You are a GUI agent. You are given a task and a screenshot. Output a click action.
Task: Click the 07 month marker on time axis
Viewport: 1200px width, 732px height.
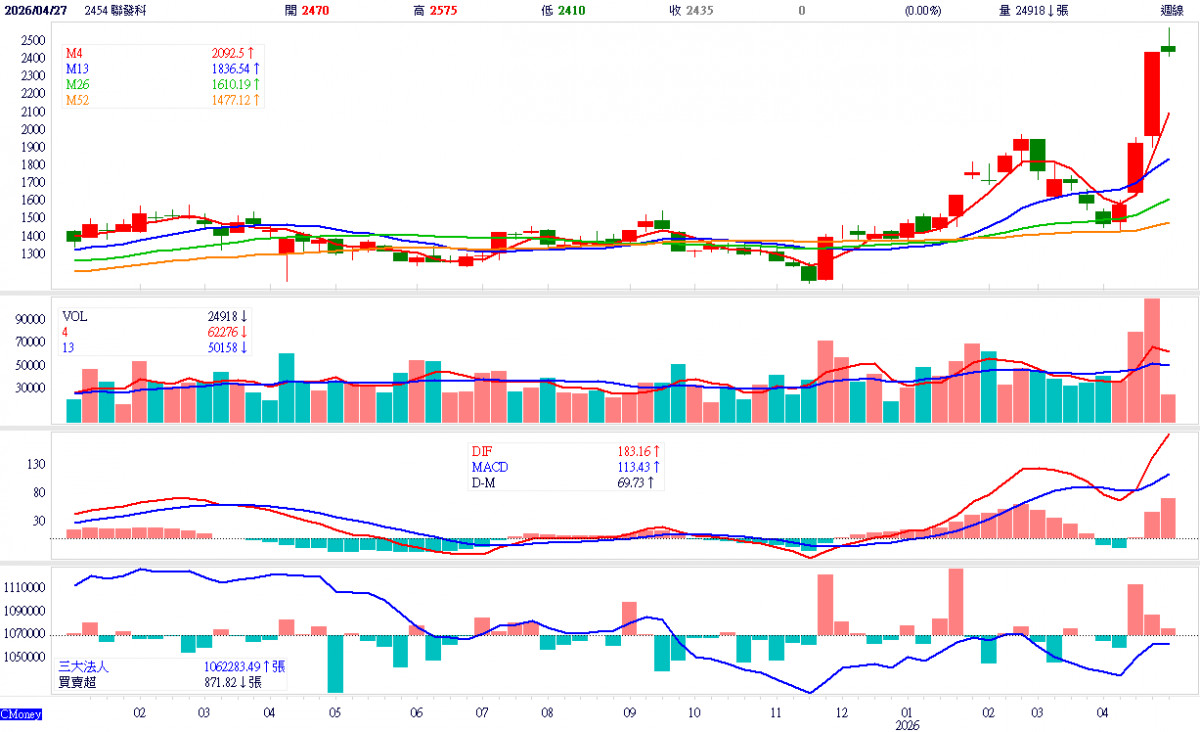tap(481, 714)
